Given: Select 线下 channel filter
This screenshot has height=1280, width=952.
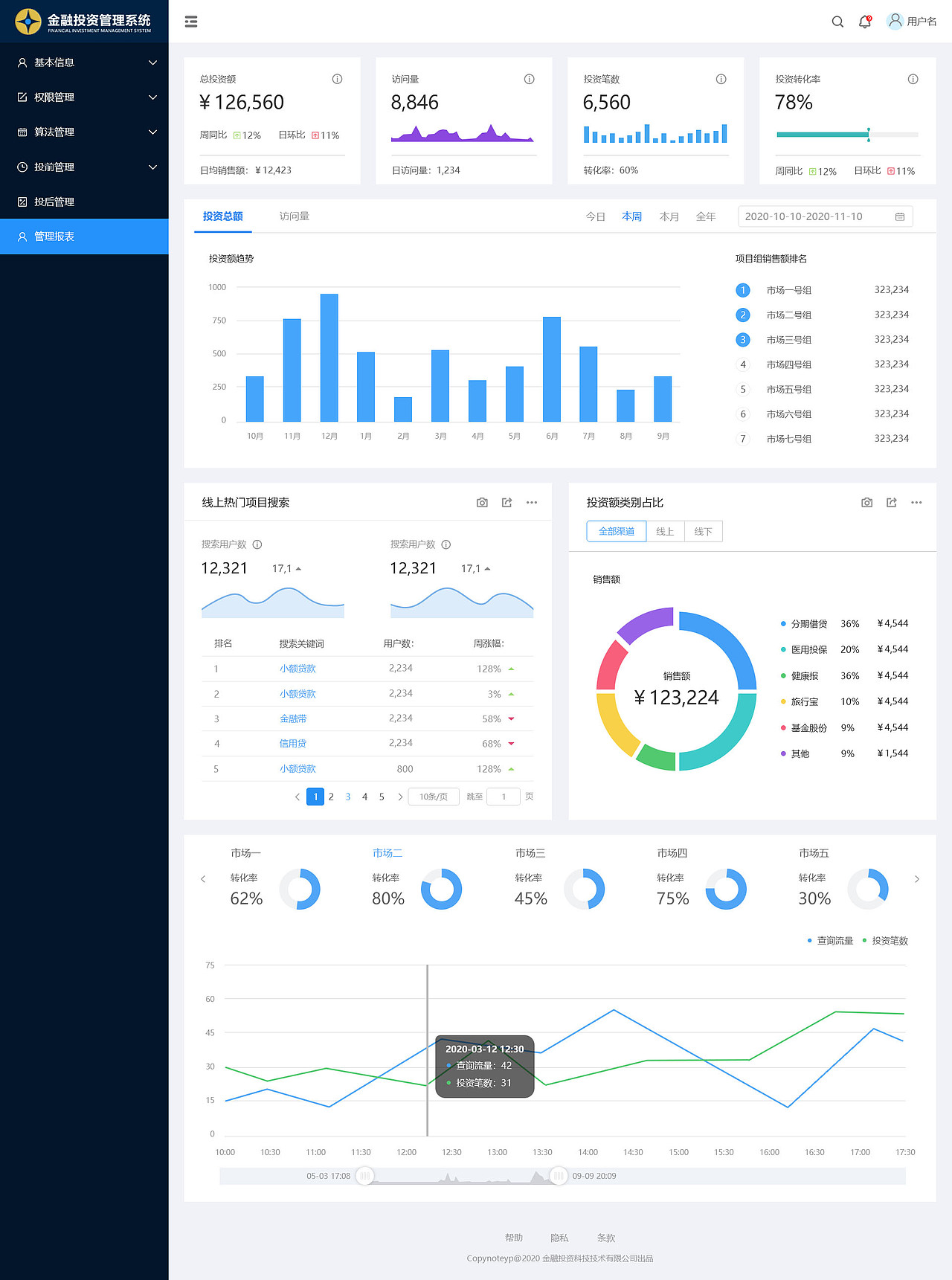Looking at the screenshot, I should point(703,531).
